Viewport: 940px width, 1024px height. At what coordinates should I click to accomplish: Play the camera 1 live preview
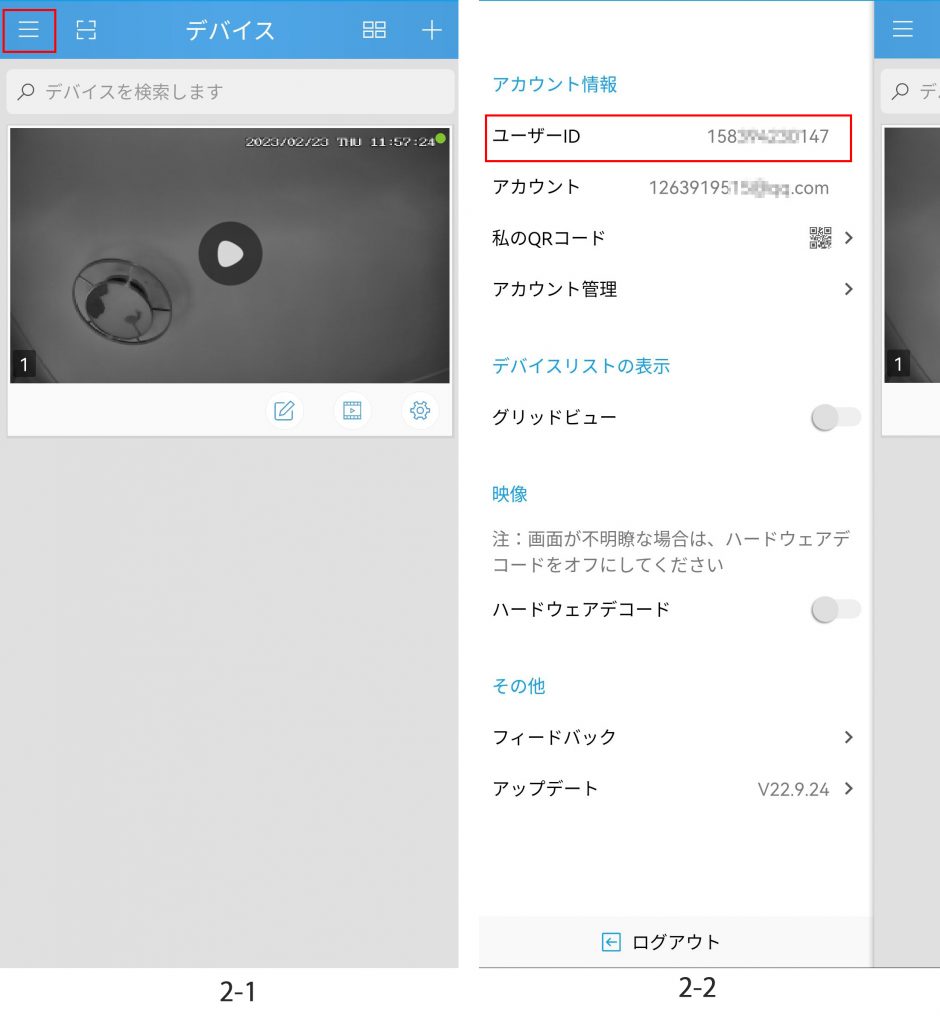pos(230,253)
